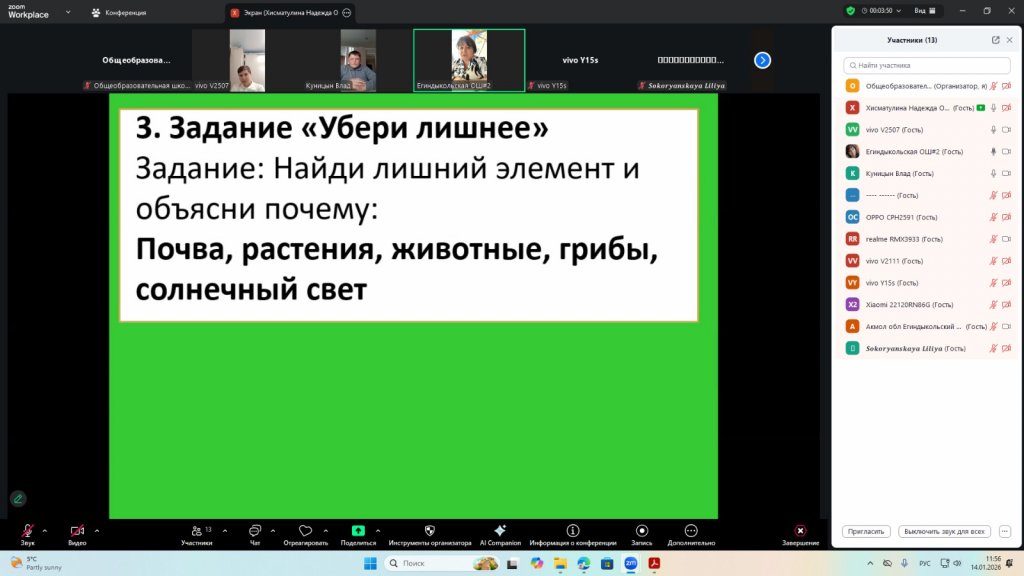Image resolution: width=1024 pixels, height=576 pixels.
Task: Expand the audio options arrow beside Звук
Action: tap(44, 531)
